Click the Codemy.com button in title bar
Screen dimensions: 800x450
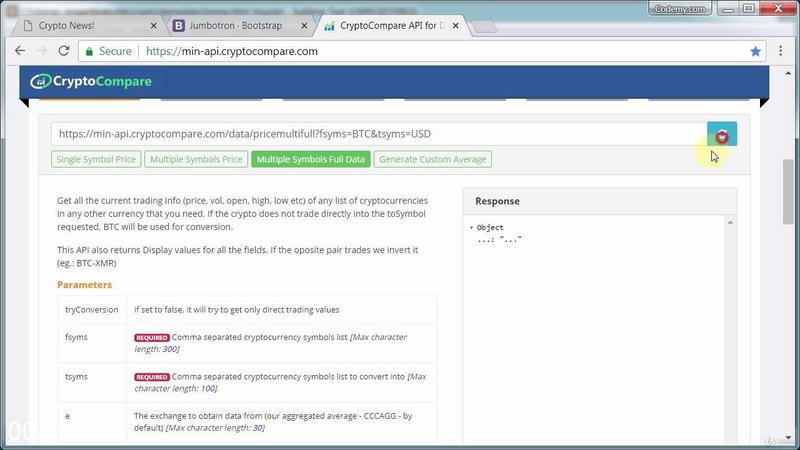click(x=680, y=9)
